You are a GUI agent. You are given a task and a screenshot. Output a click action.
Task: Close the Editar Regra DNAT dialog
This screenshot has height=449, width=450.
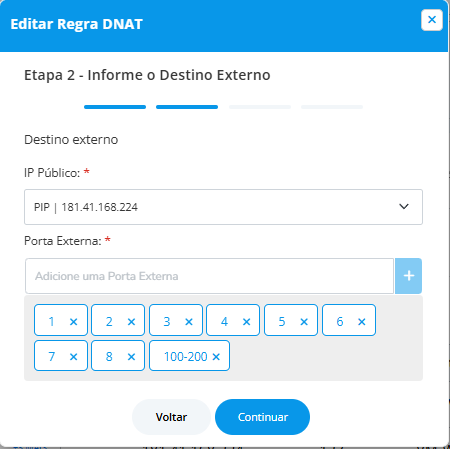pos(432,20)
